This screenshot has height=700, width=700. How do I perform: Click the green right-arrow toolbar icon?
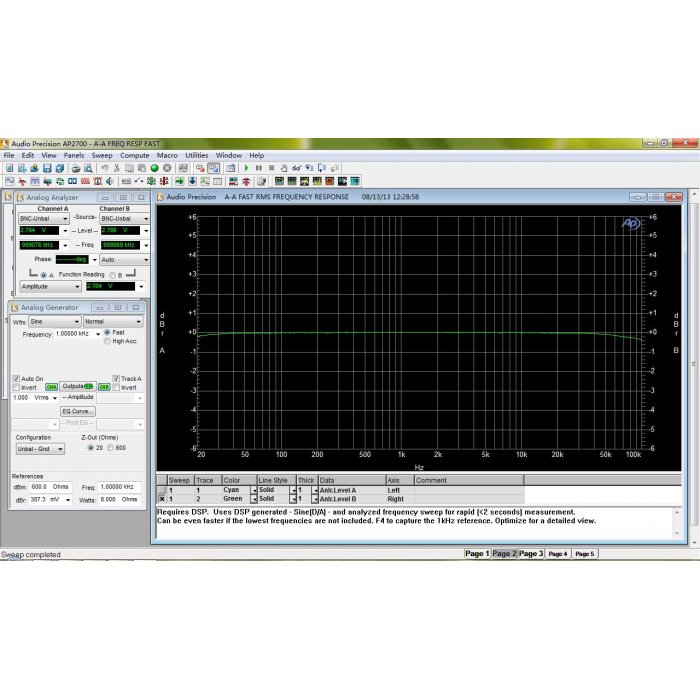pyautogui.click(x=179, y=181)
